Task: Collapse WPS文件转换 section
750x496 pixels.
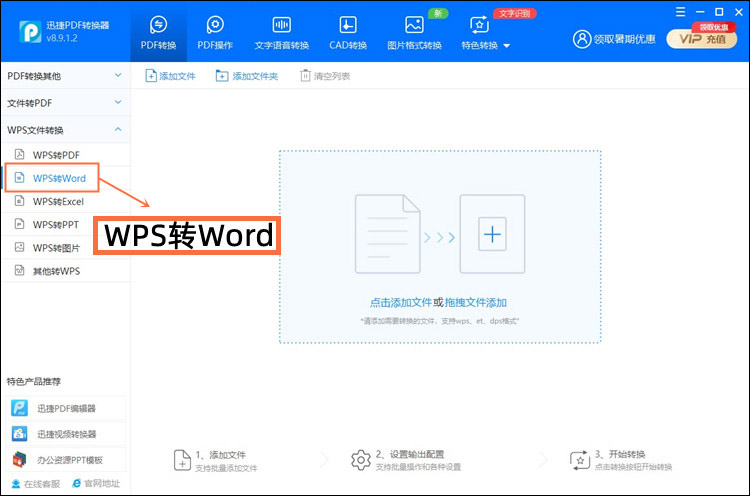Action: 65,130
